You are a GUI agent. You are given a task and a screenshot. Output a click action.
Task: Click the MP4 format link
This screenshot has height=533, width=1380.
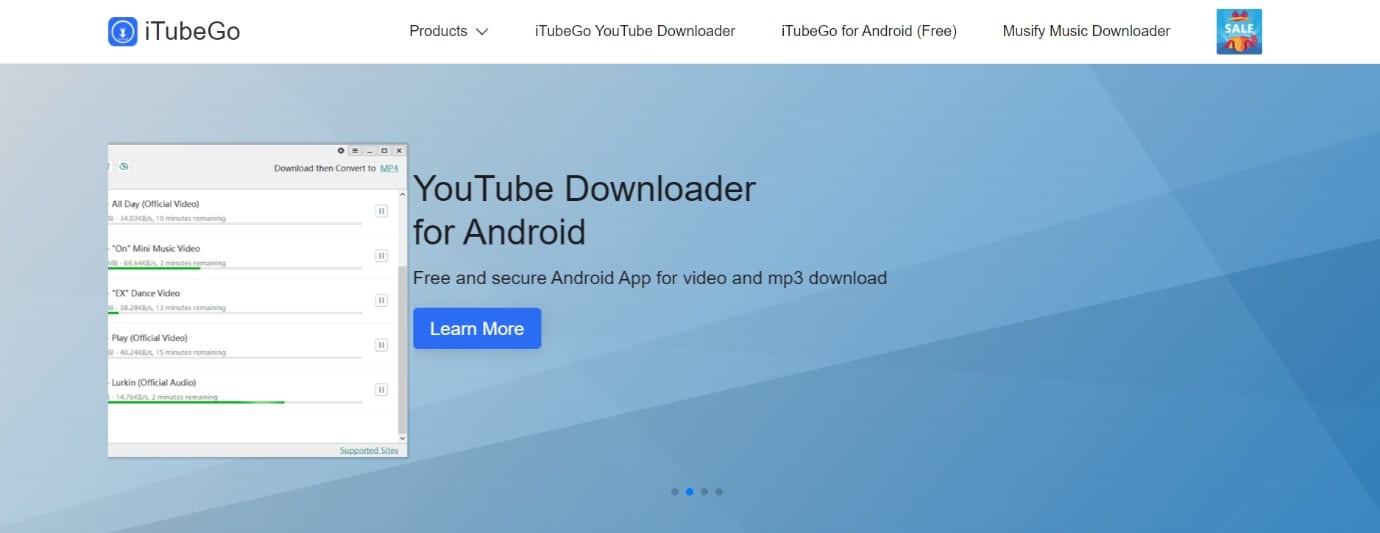[x=389, y=168]
